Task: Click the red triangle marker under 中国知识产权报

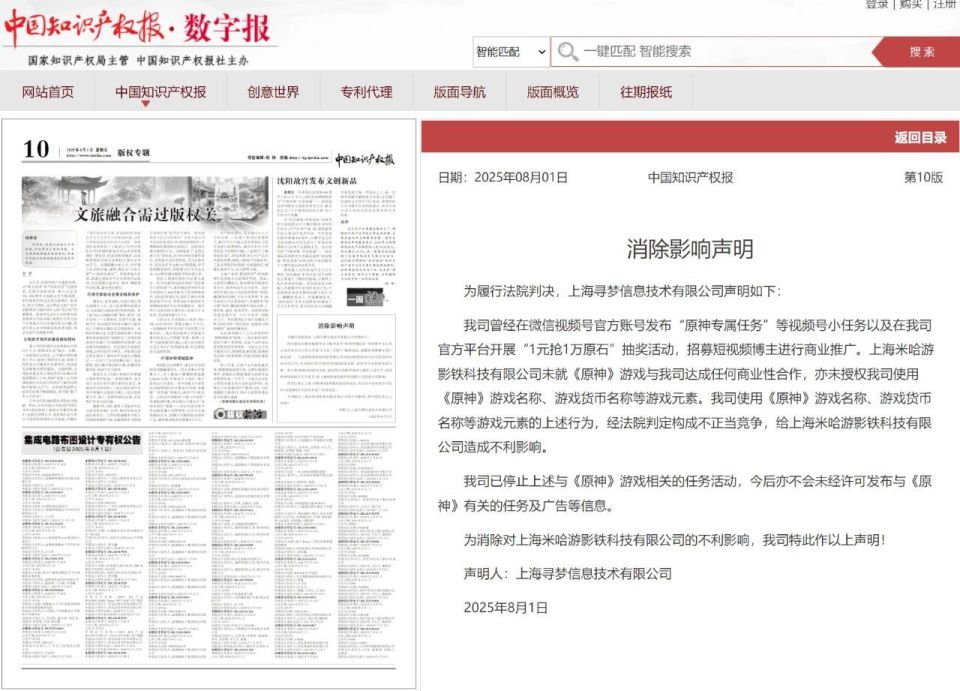Action: tap(146, 103)
